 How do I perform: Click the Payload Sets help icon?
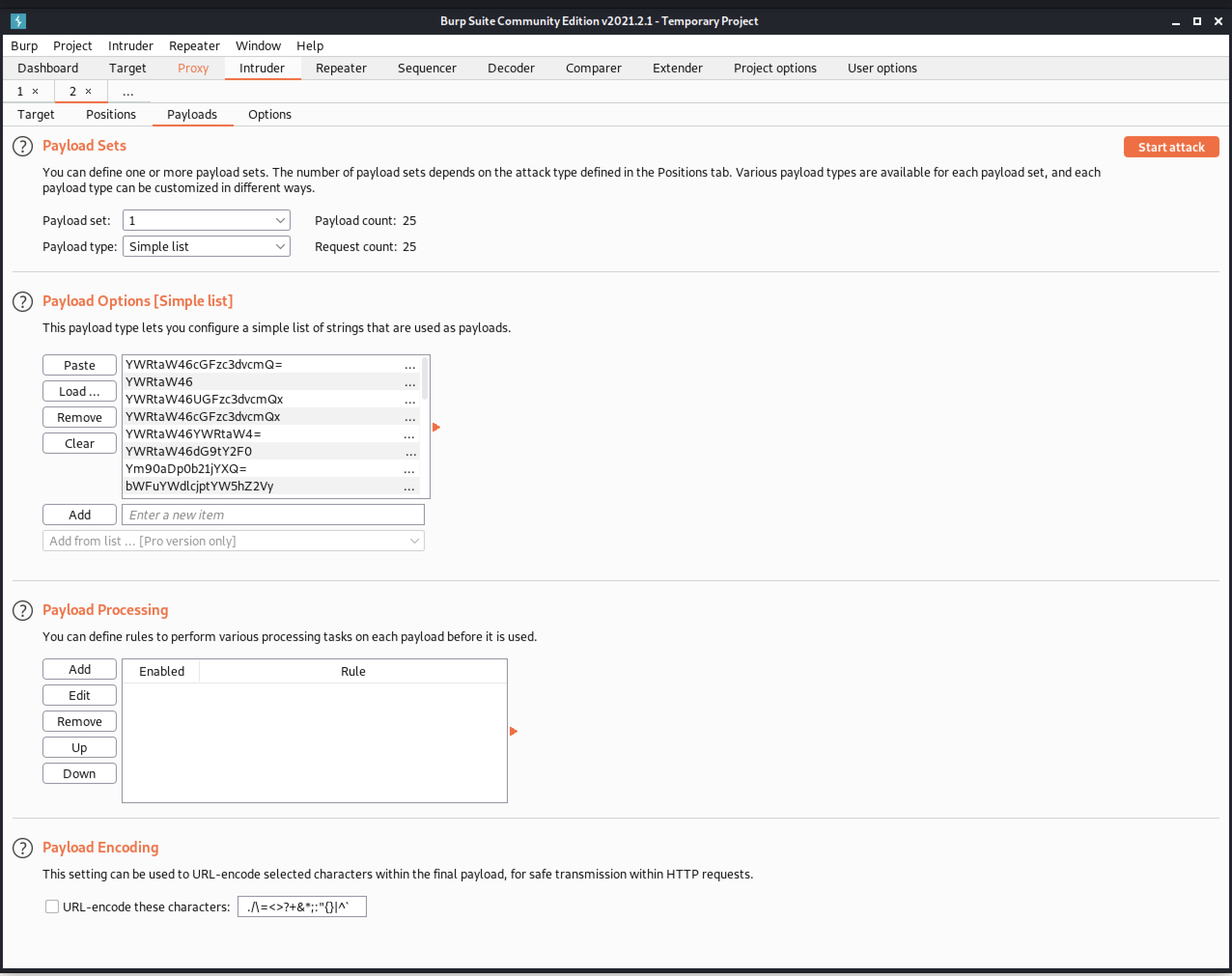click(22, 146)
